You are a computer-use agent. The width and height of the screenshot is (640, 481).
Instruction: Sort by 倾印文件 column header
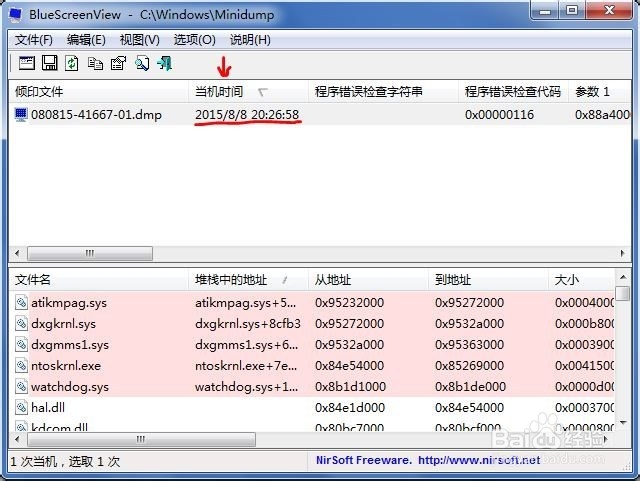98,91
